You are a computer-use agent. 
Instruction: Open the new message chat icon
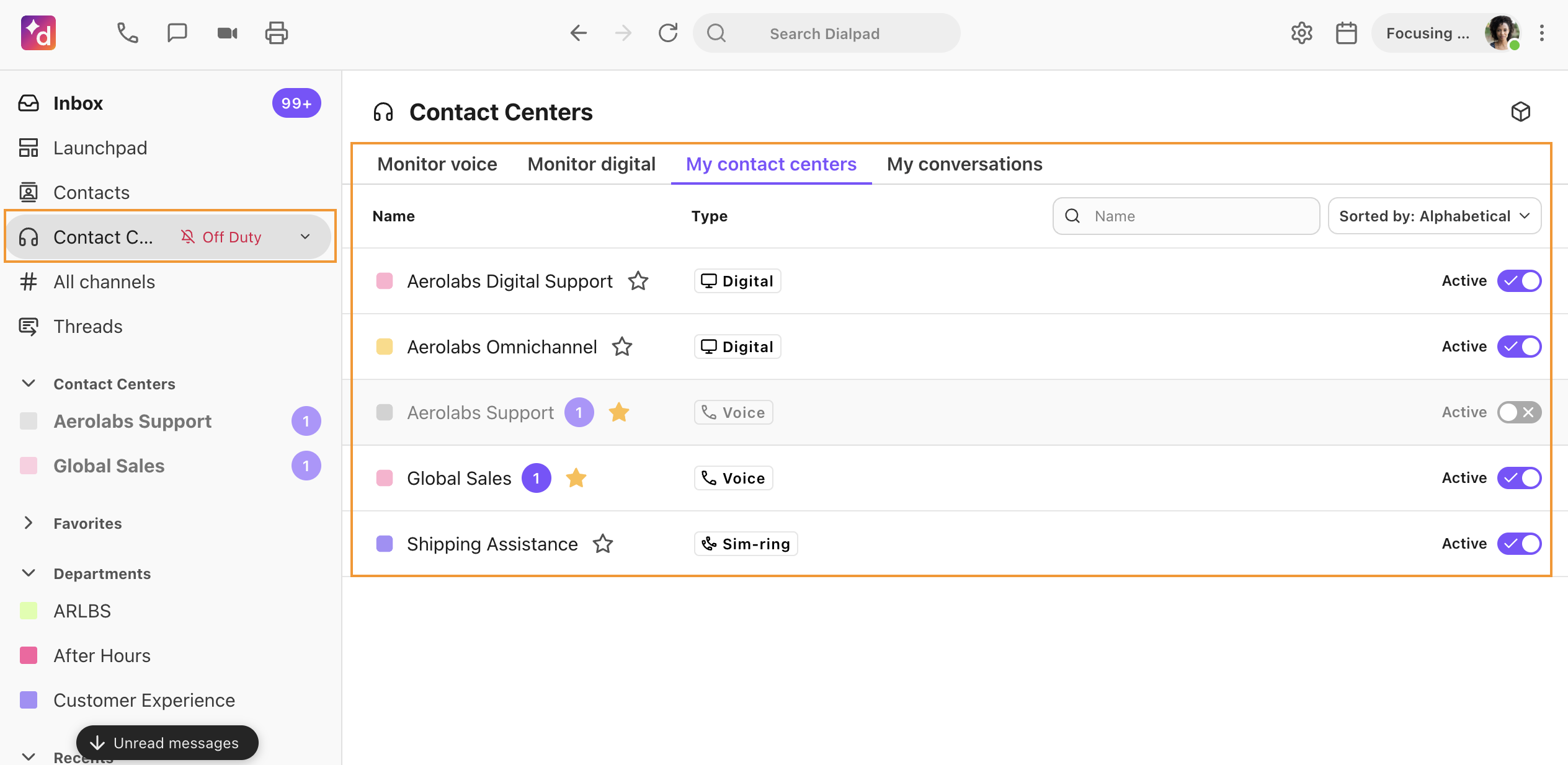coord(177,33)
